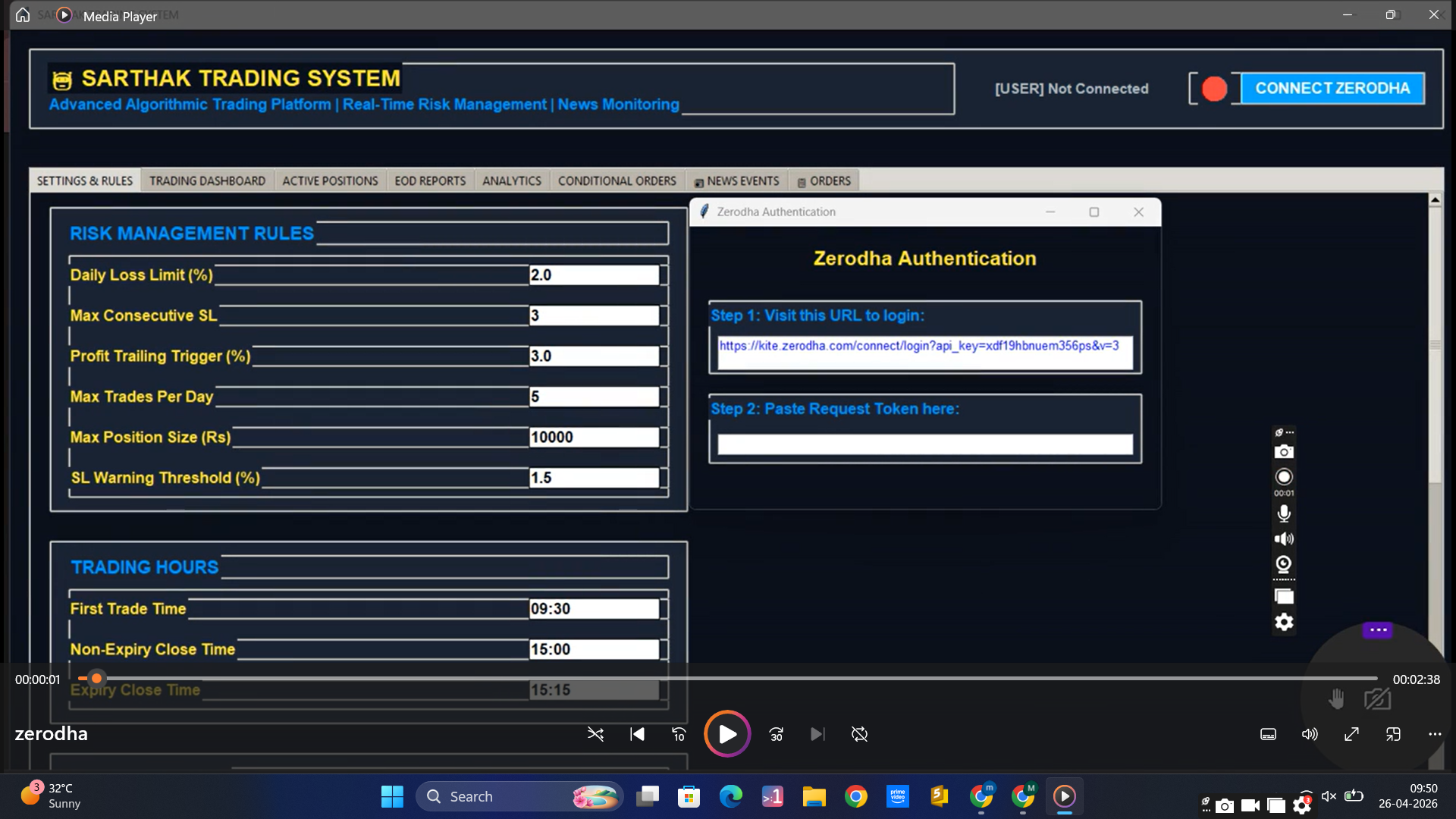This screenshot has width=1456, height=819.
Task: Click record button on floating recorder toolbar
Action: coord(1284,477)
